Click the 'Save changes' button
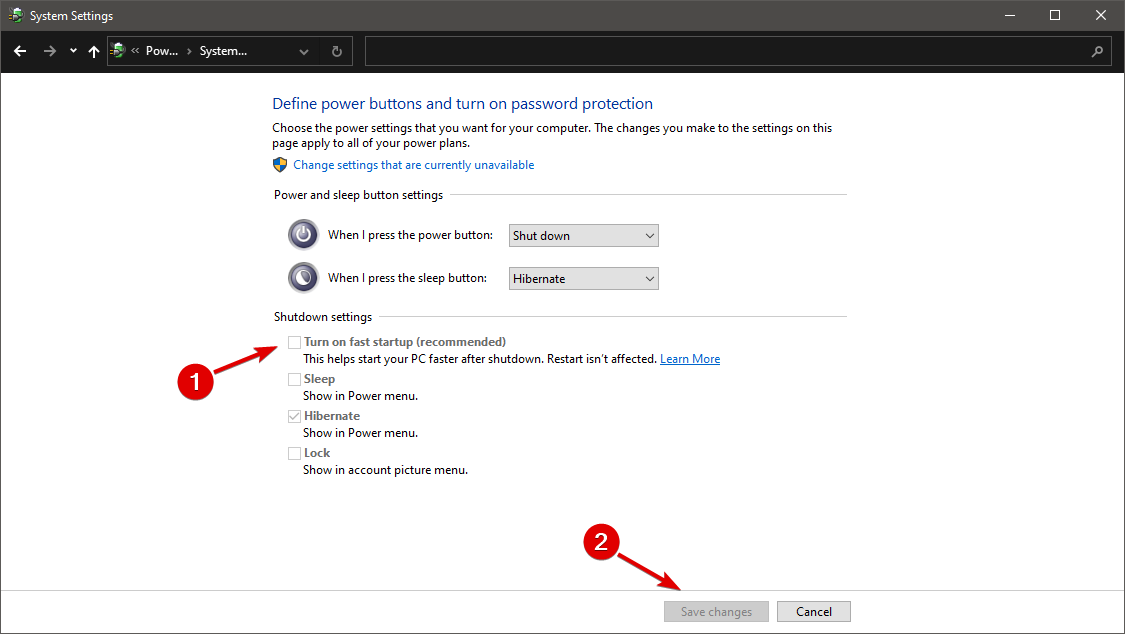This screenshot has width=1125, height=634. point(716,612)
